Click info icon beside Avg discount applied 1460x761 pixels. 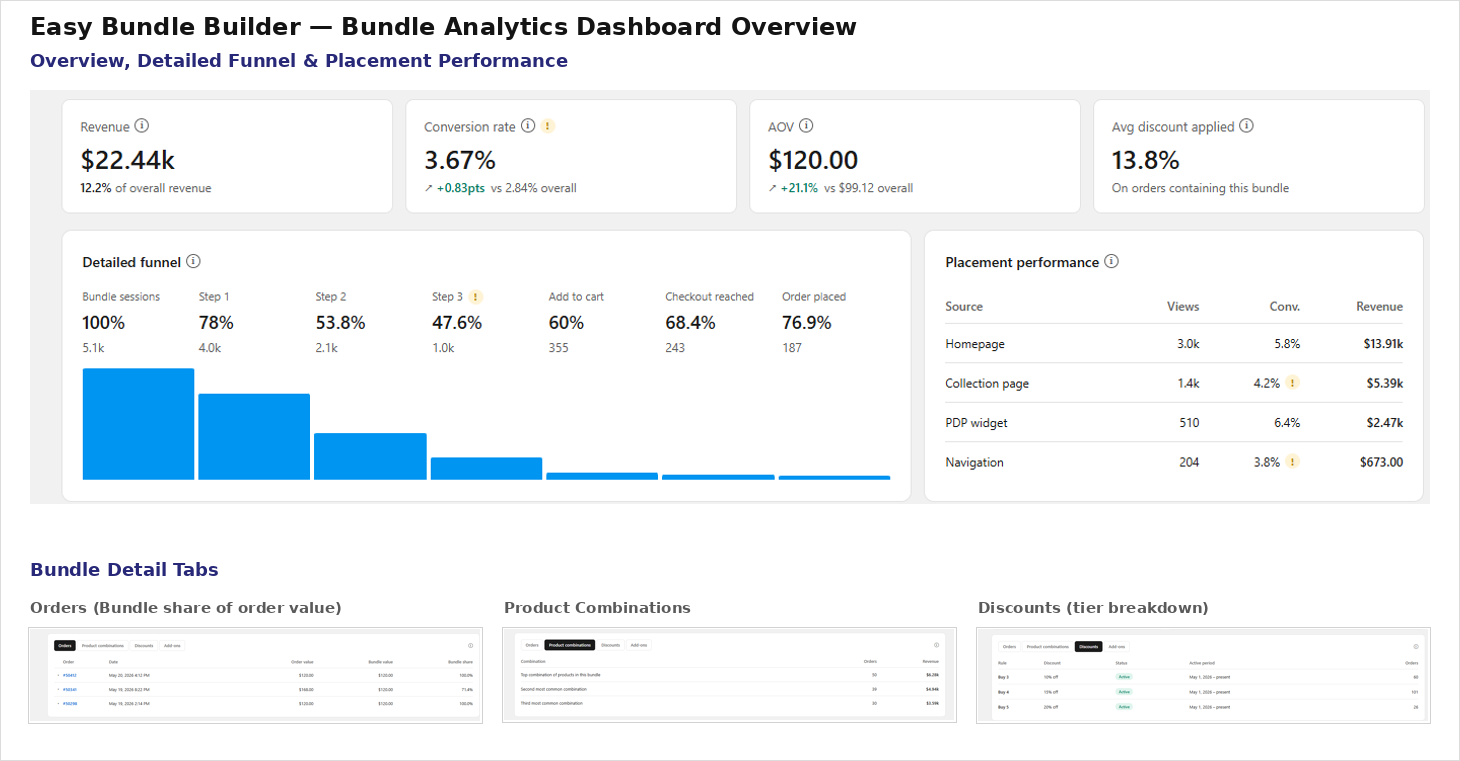[1246, 126]
